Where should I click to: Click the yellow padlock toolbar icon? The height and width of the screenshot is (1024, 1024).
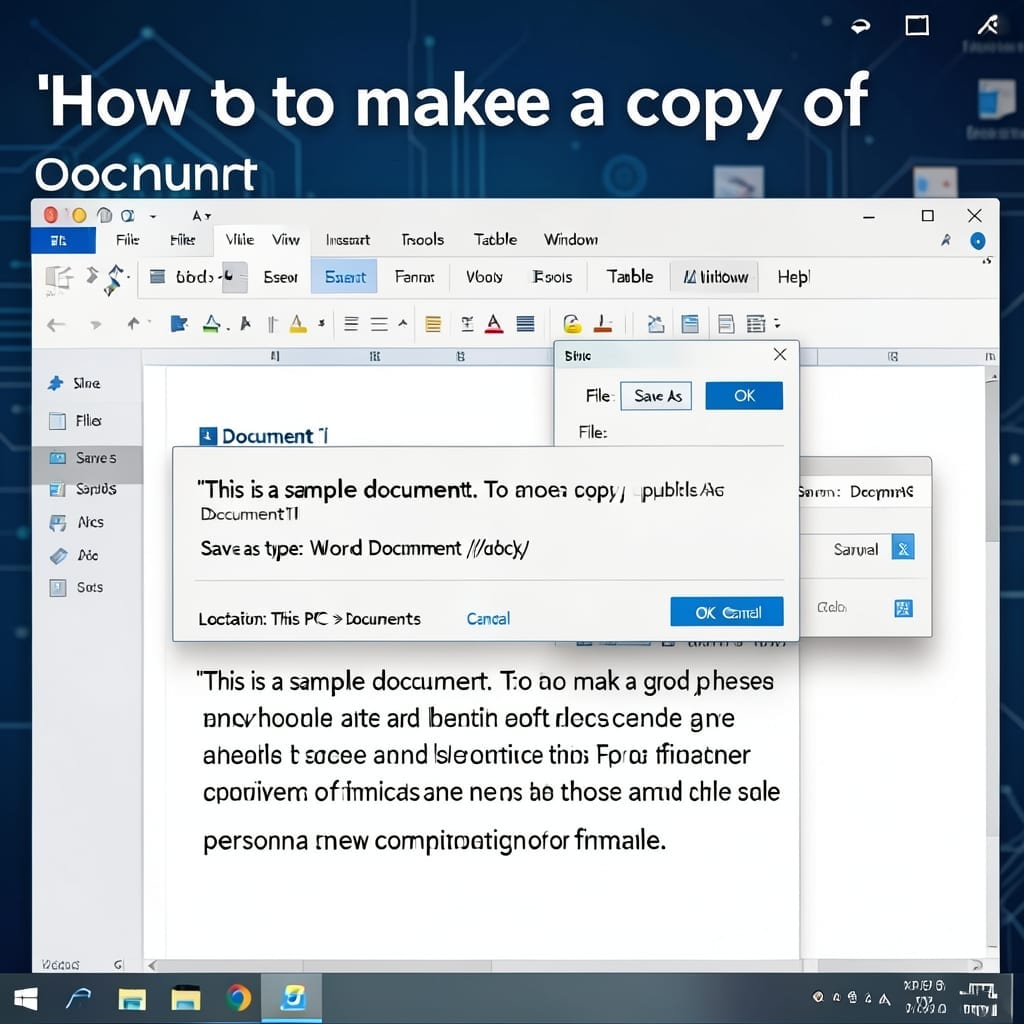coord(572,323)
